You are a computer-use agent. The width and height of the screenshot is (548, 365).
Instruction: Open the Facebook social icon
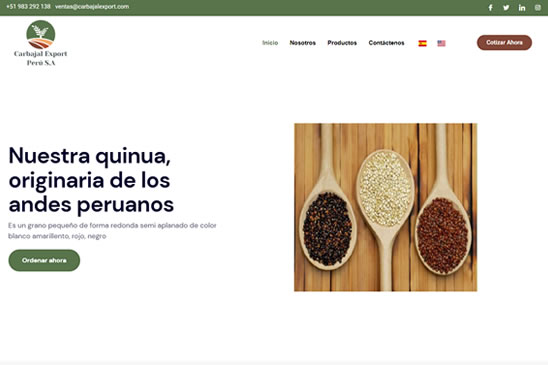pyautogui.click(x=490, y=8)
